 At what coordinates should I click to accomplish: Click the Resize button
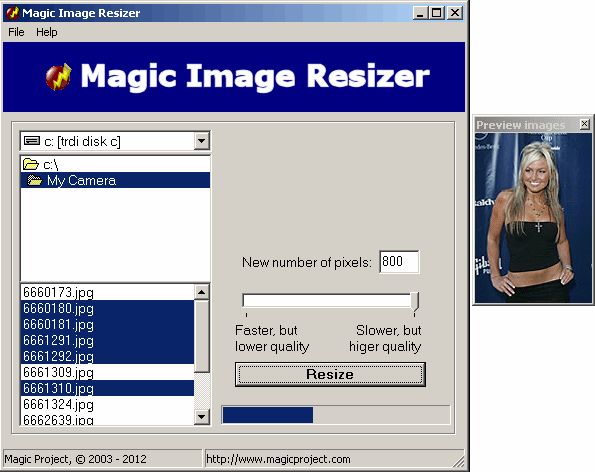click(x=330, y=374)
